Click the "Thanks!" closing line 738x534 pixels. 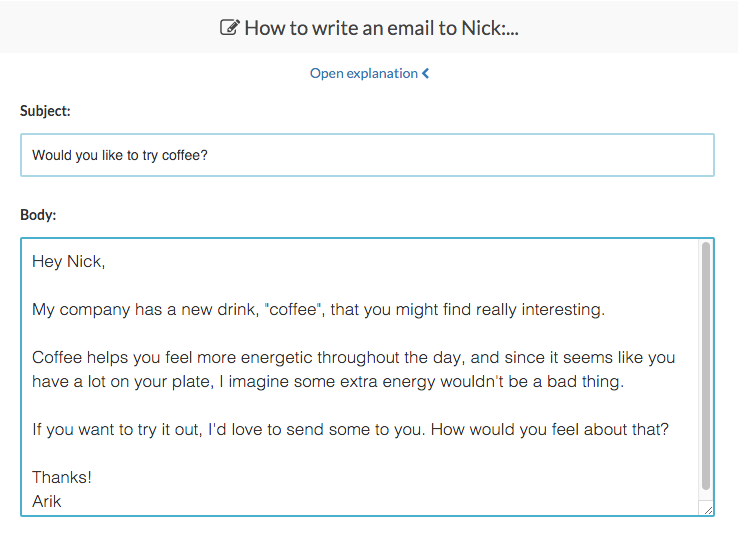coord(62,478)
